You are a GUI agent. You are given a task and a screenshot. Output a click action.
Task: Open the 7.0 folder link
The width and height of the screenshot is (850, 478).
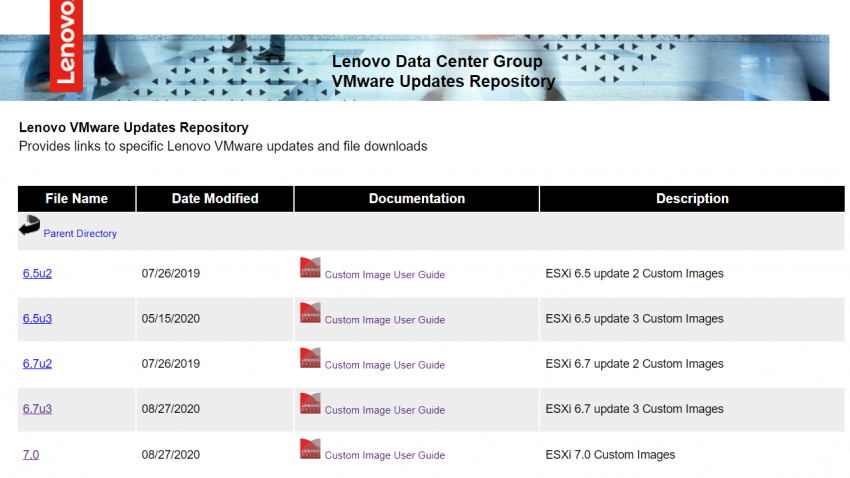coord(31,455)
